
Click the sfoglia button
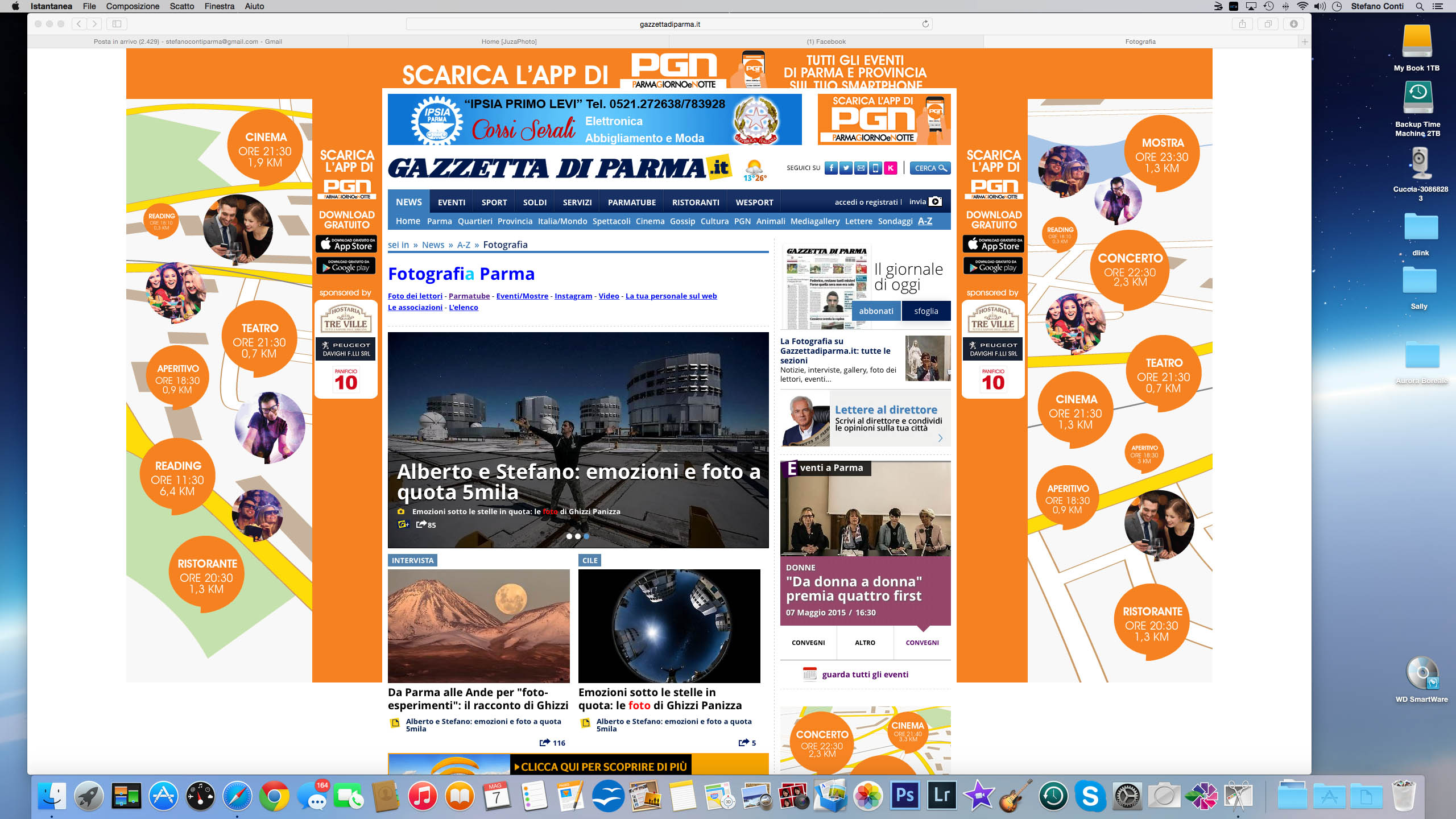pyautogui.click(x=926, y=311)
